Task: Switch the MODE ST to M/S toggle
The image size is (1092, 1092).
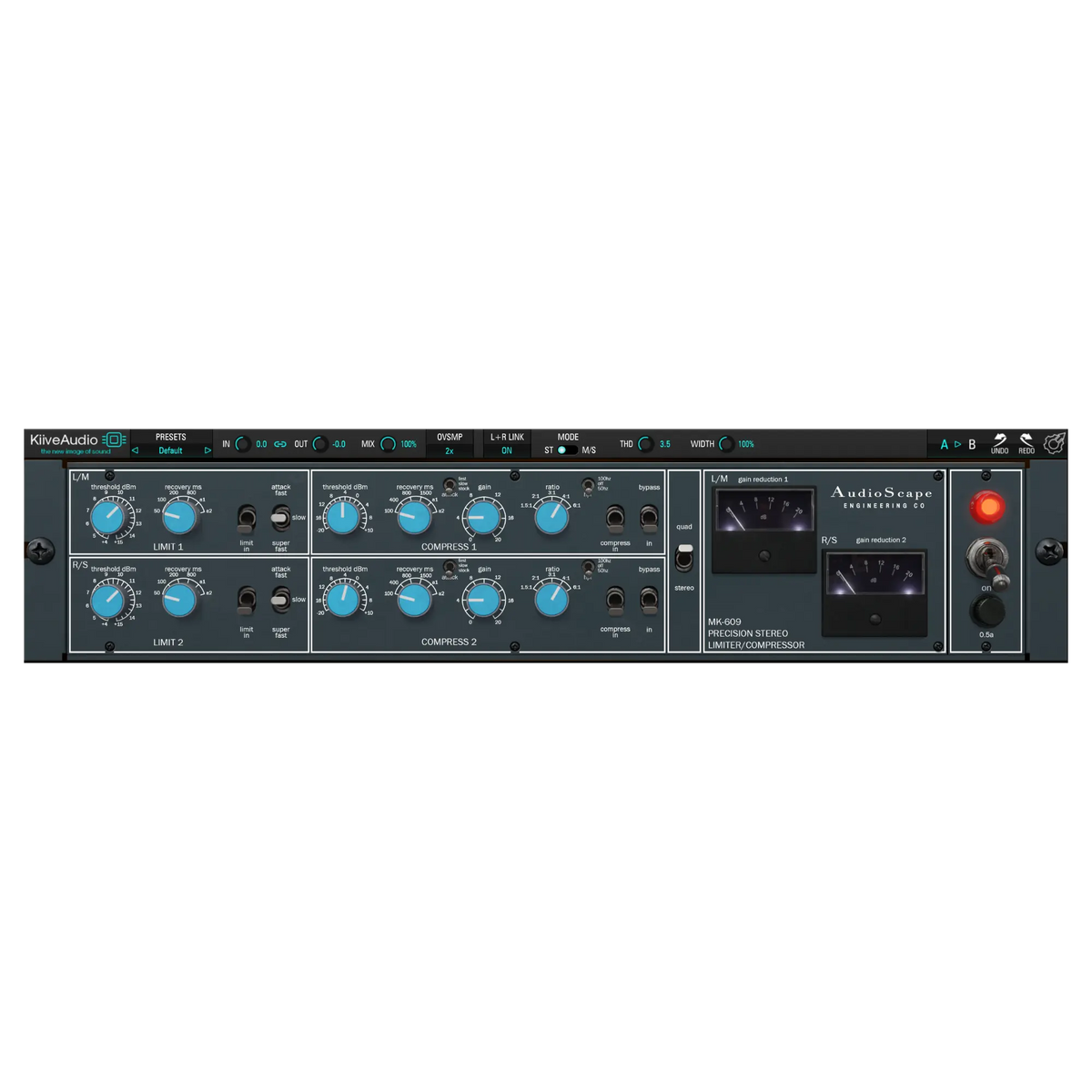Action: [567, 450]
